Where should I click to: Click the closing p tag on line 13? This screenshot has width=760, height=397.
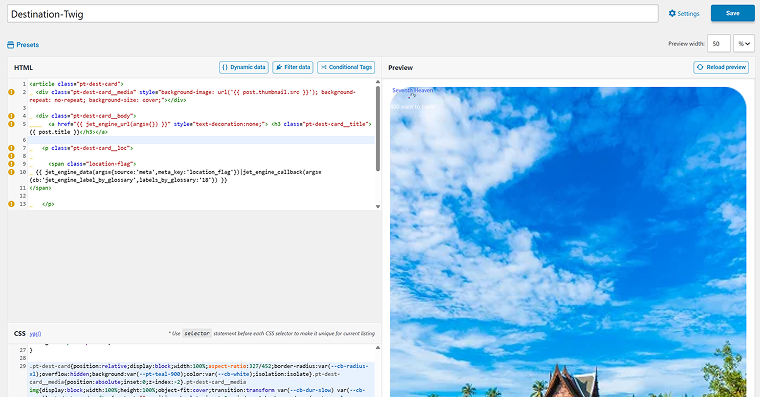[48, 204]
